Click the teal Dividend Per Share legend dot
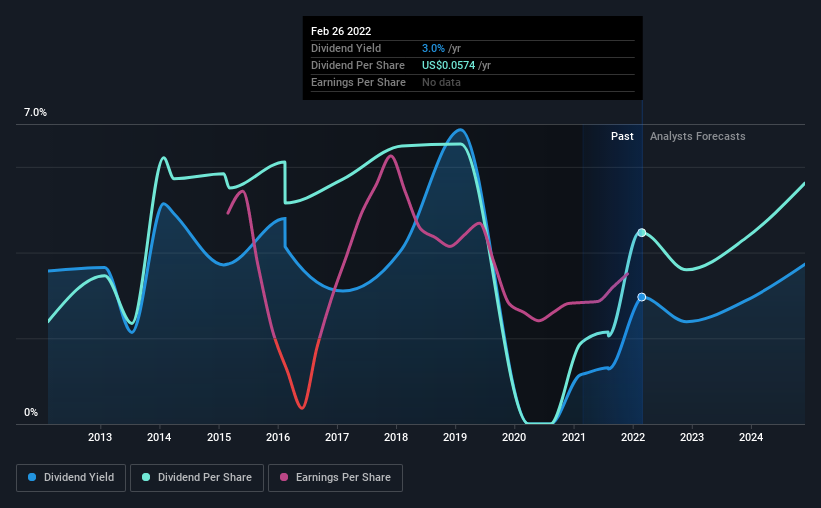This screenshot has width=821, height=508. coord(146,477)
